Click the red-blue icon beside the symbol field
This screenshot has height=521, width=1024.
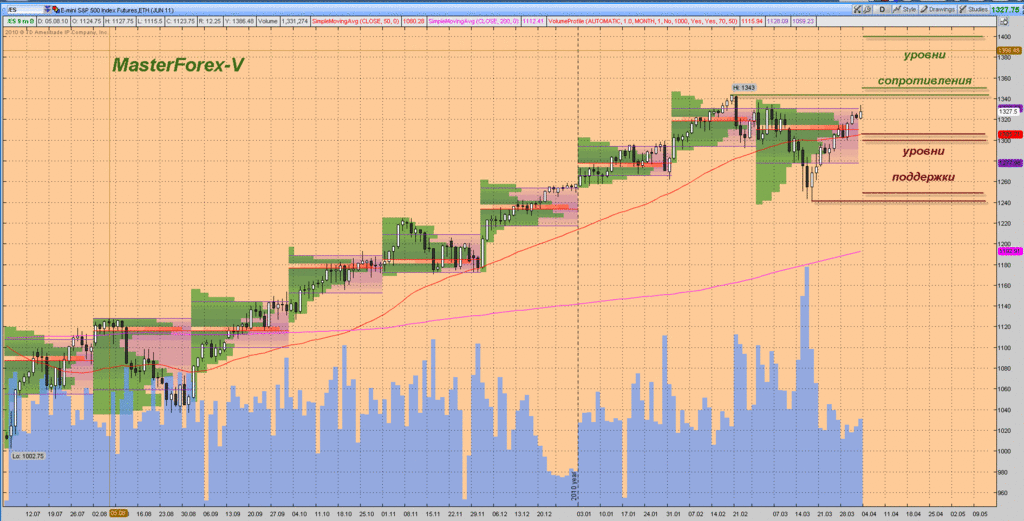click(x=55, y=7)
